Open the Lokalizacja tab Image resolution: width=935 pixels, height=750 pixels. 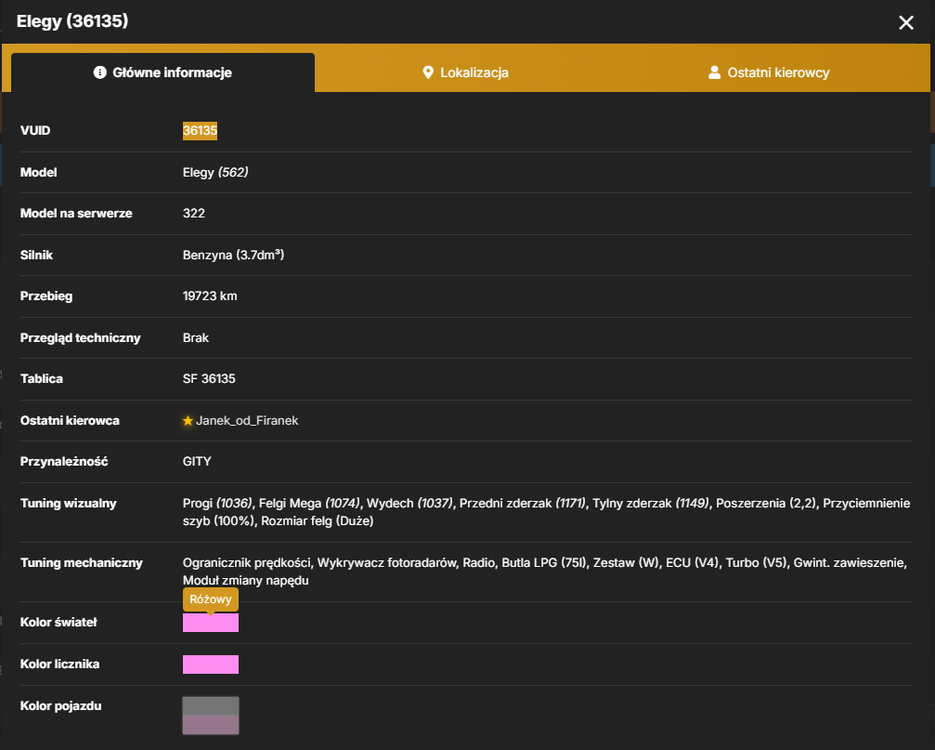(466, 73)
